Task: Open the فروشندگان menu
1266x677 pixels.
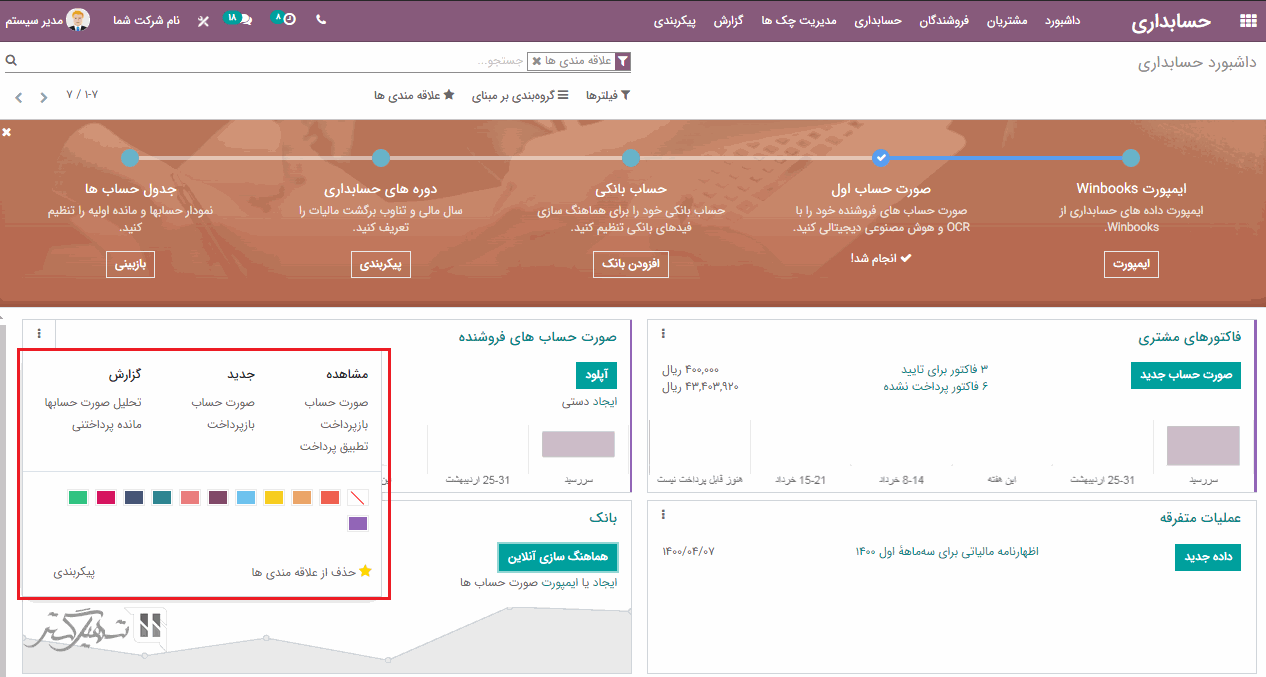Action: [x=944, y=21]
